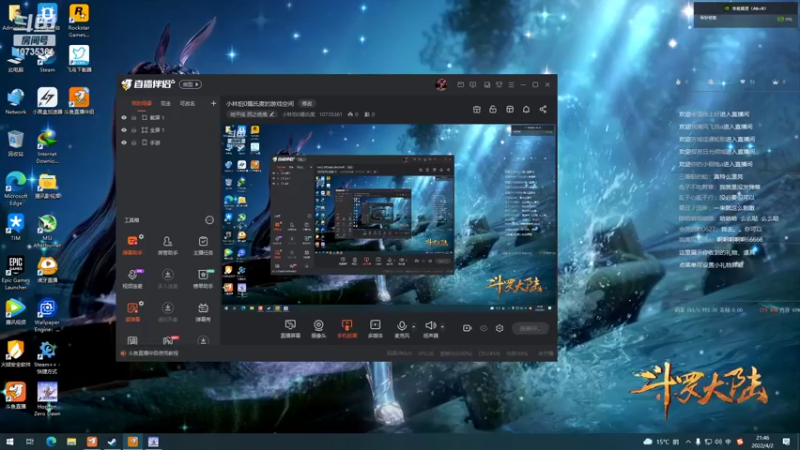This screenshot has height=450, width=800.
Task: Toggle lock on 截屏 1 source
Action: (134, 117)
